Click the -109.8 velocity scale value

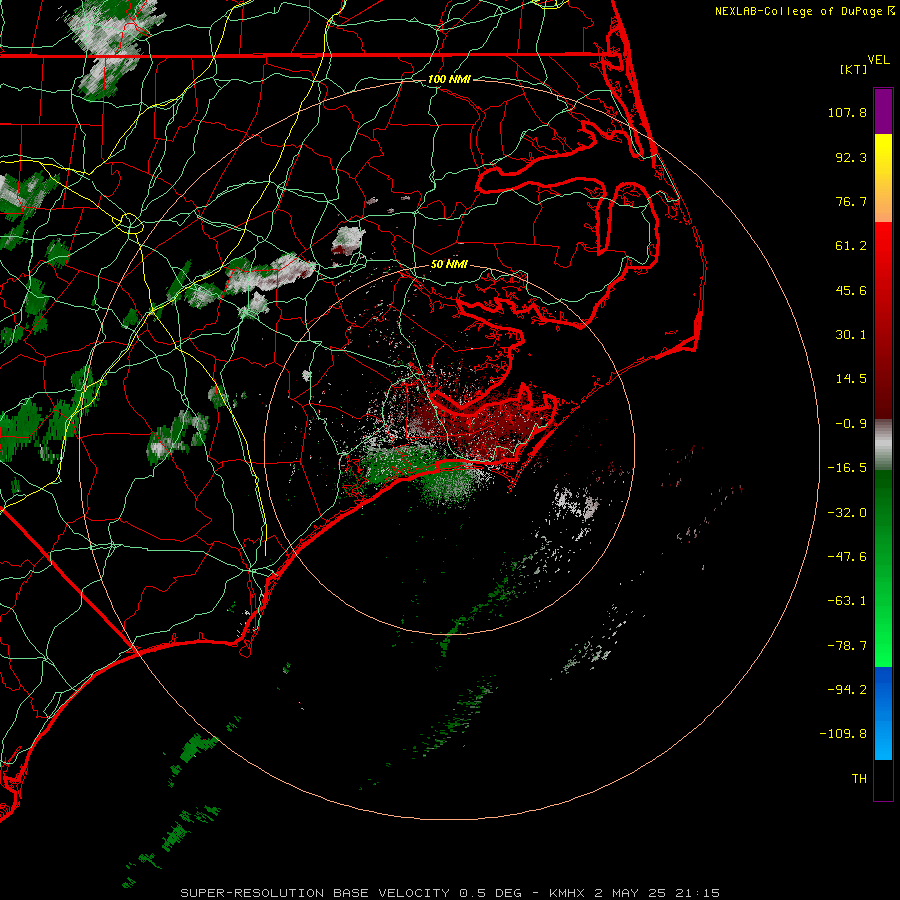click(844, 734)
